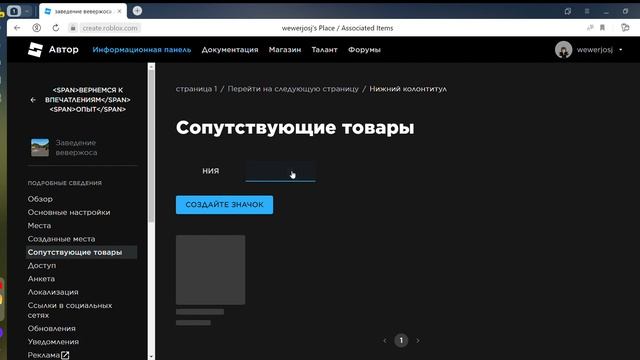The image size is (640, 360).
Task: Open Локализация in the sidebar
Action: [53, 292]
